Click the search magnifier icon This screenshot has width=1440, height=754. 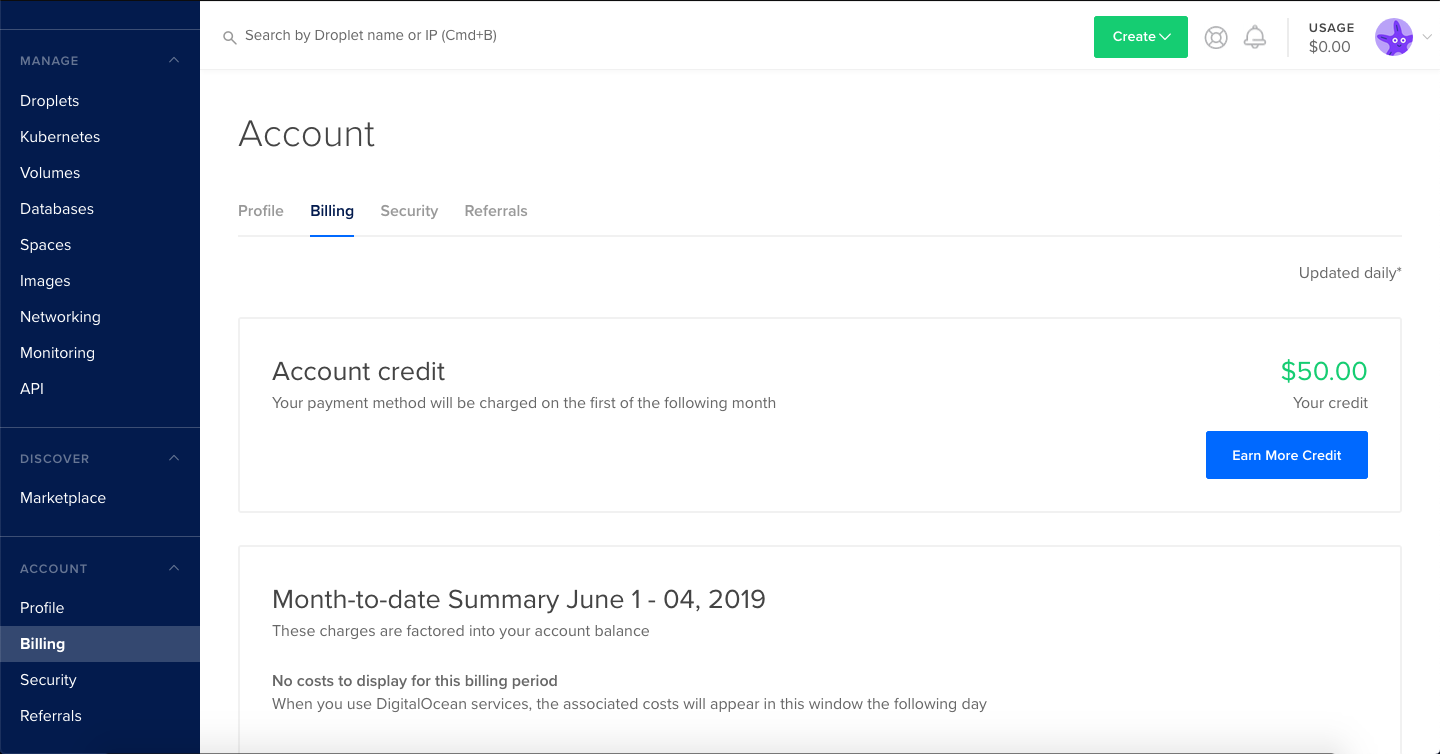(x=229, y=37)
